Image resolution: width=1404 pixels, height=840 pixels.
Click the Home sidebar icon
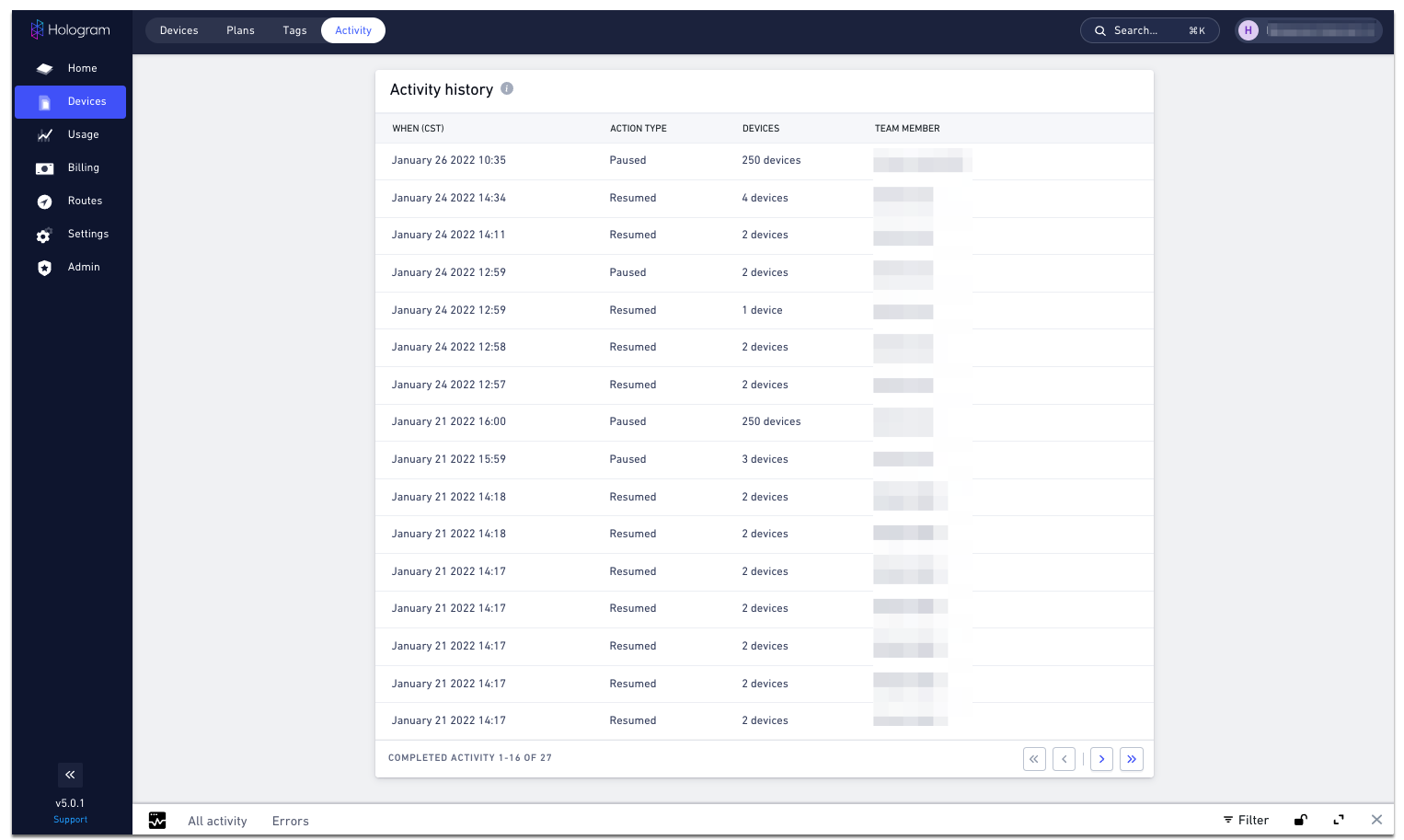click(44, 68)
